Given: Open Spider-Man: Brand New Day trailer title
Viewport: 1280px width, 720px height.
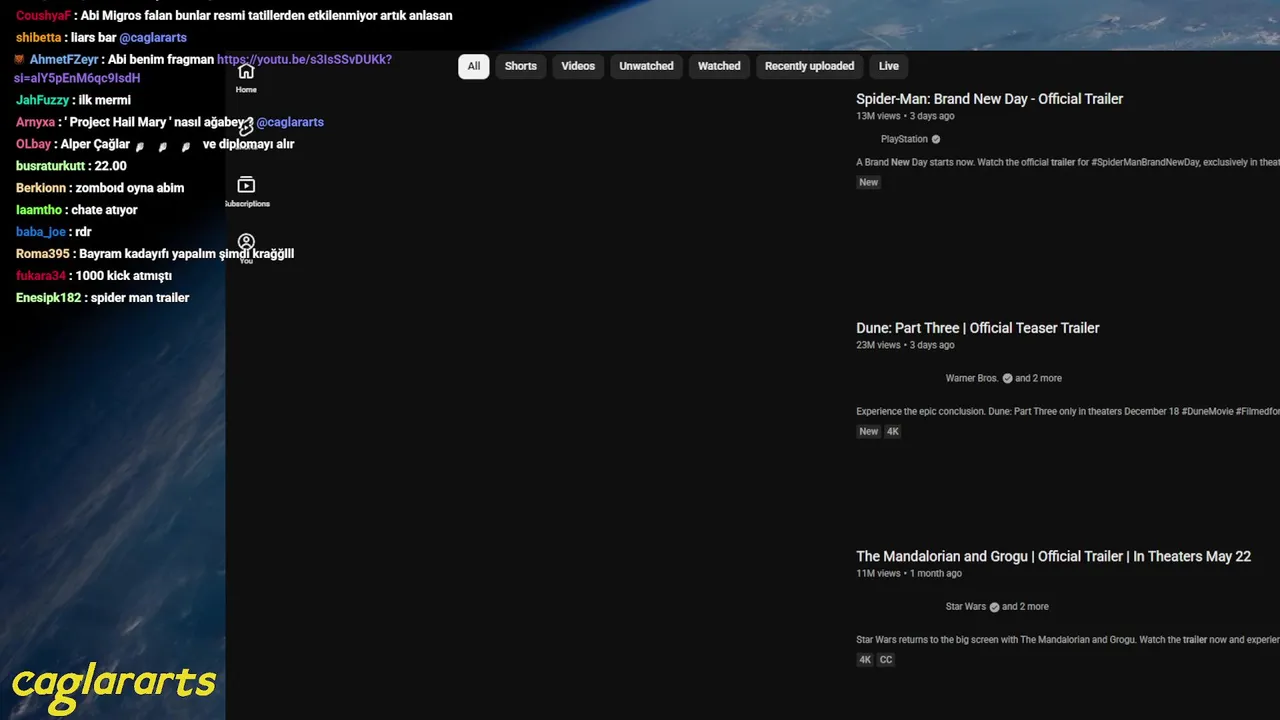Looking at the screenshot, I should 989,99.
